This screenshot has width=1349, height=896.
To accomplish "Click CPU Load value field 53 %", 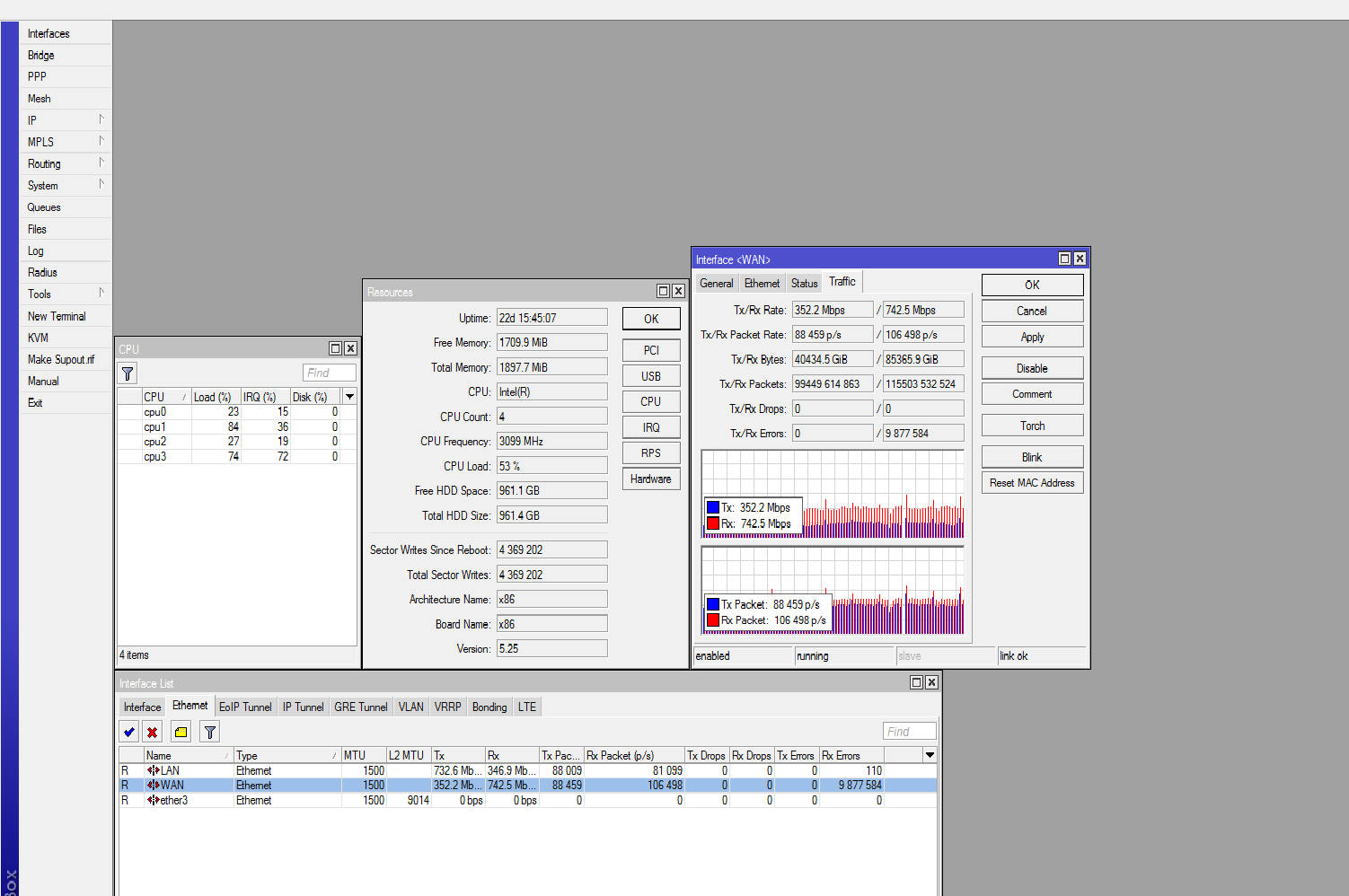I will 551,466.
